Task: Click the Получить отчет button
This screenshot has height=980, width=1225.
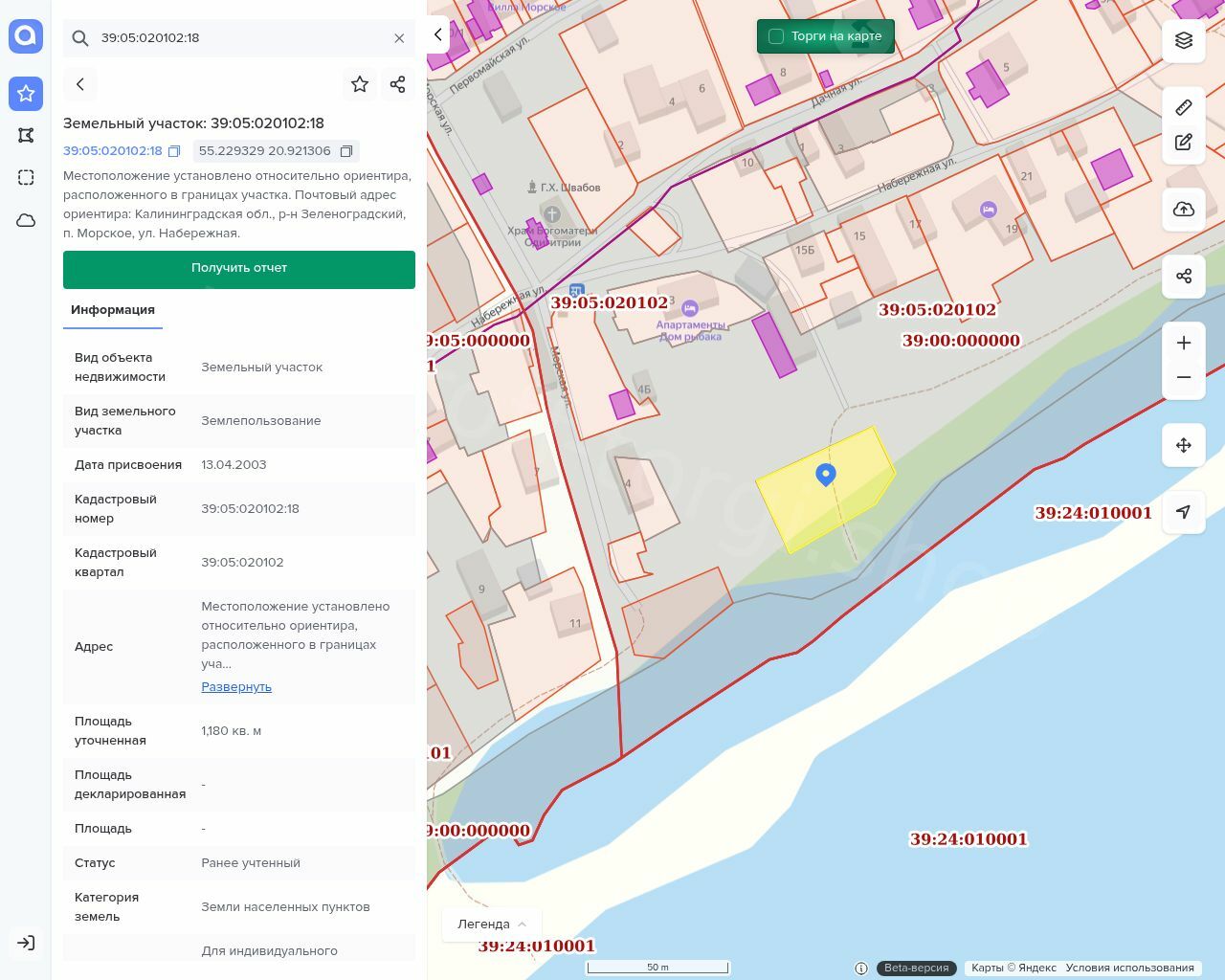Action: 239,269
